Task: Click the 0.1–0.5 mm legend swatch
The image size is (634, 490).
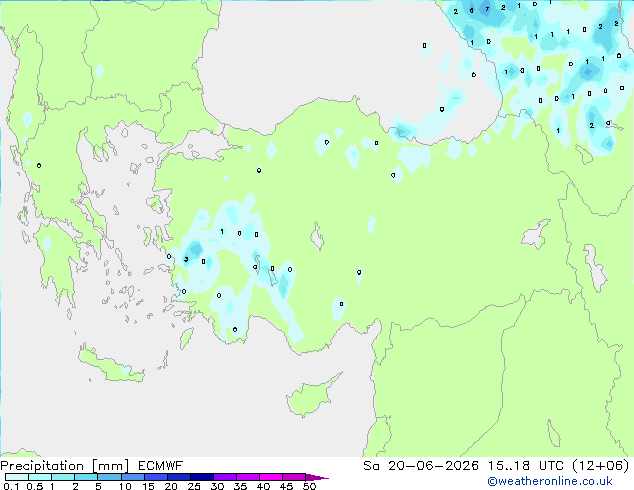Action: (x=17, y=477)
